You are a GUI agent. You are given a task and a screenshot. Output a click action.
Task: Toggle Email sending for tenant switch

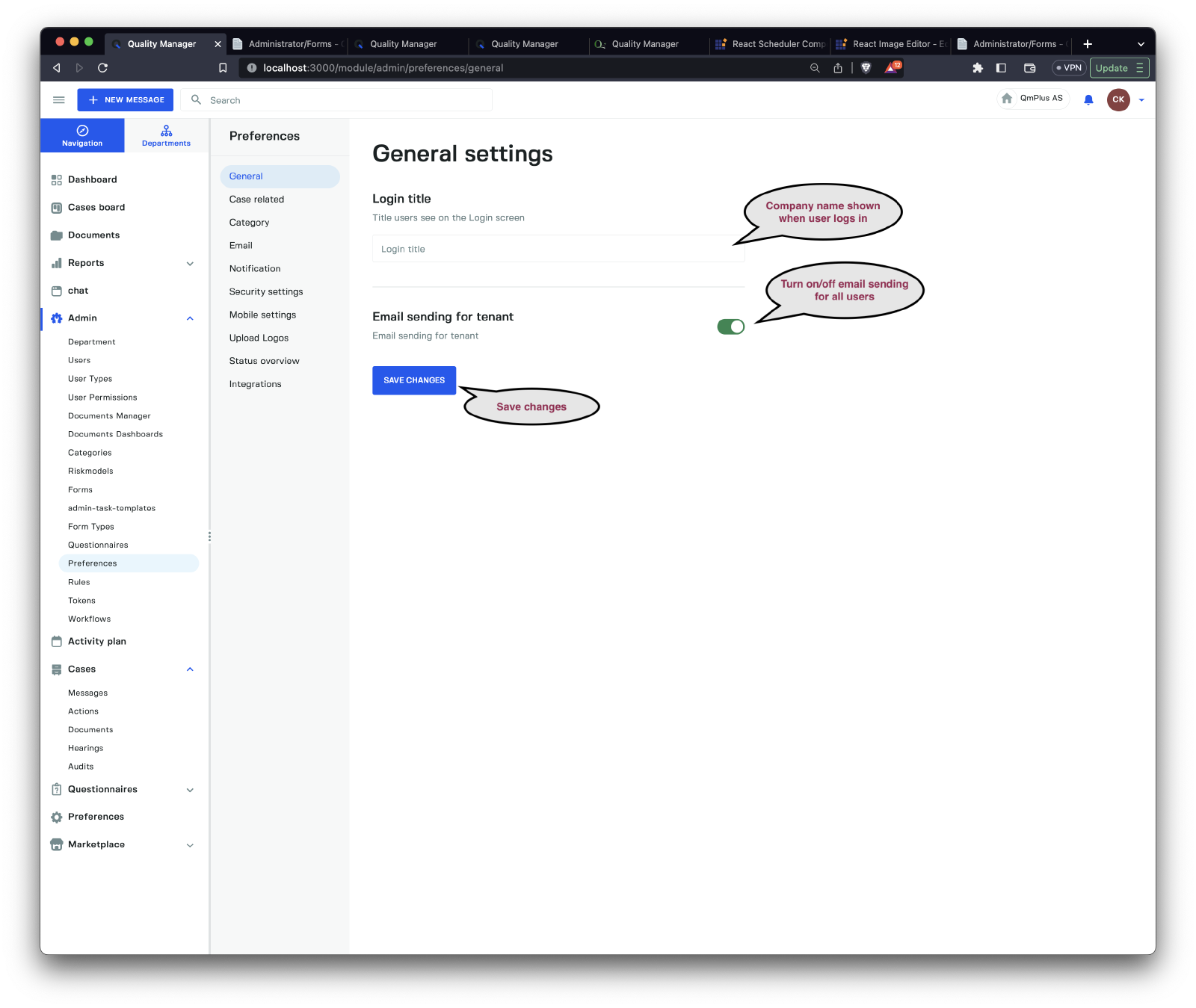pyautogui.click(x=730, y=327)
